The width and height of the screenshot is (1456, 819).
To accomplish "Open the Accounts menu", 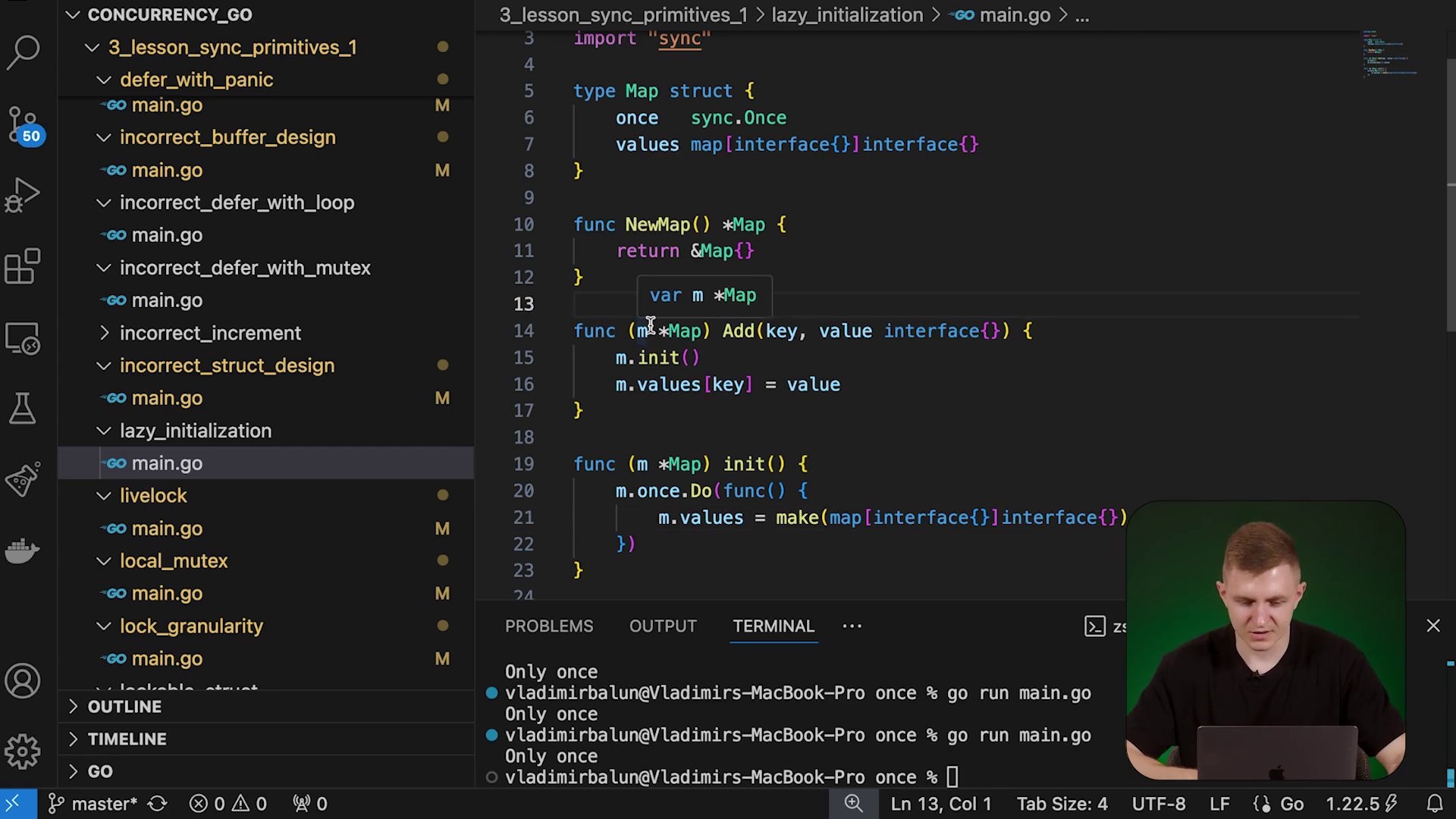I will click(x=23, y=681).
